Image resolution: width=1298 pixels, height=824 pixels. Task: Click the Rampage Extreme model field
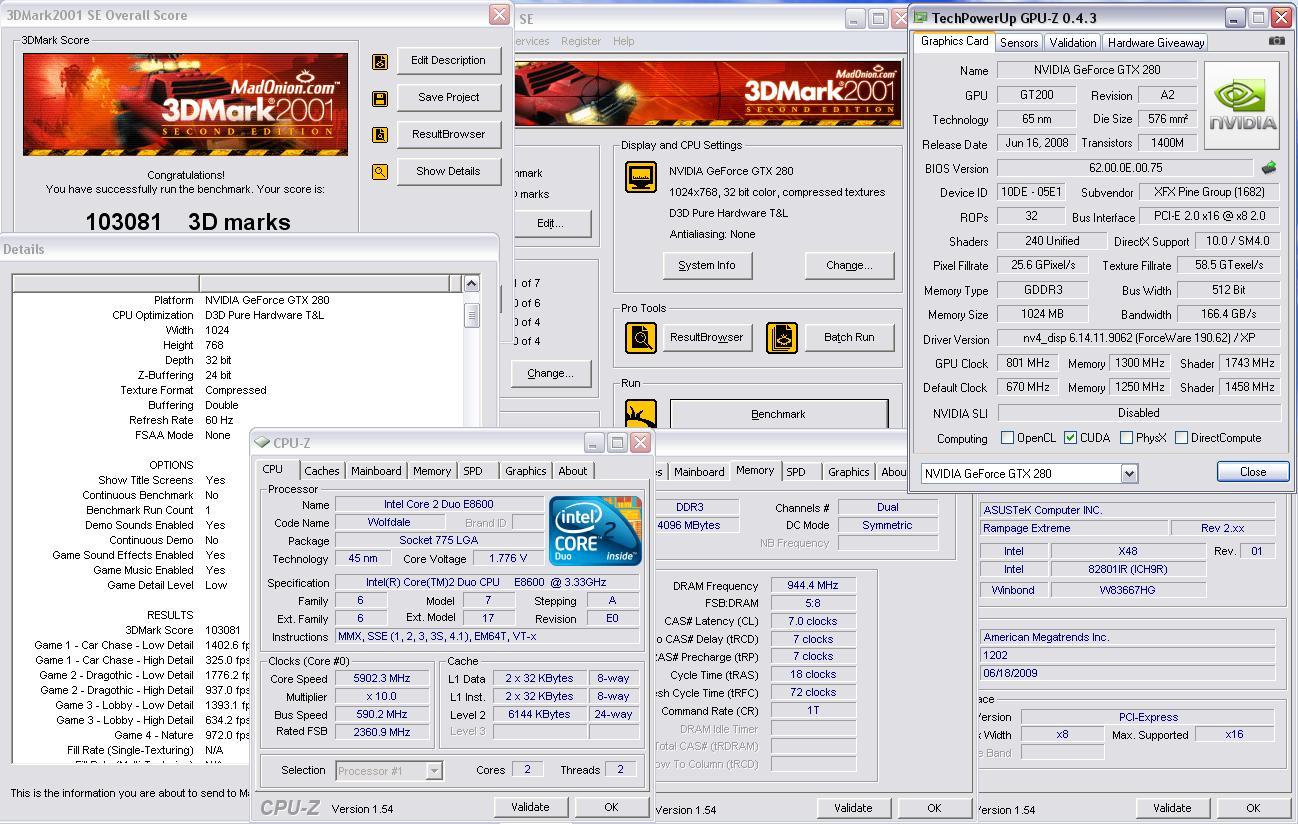[1074, 528]
